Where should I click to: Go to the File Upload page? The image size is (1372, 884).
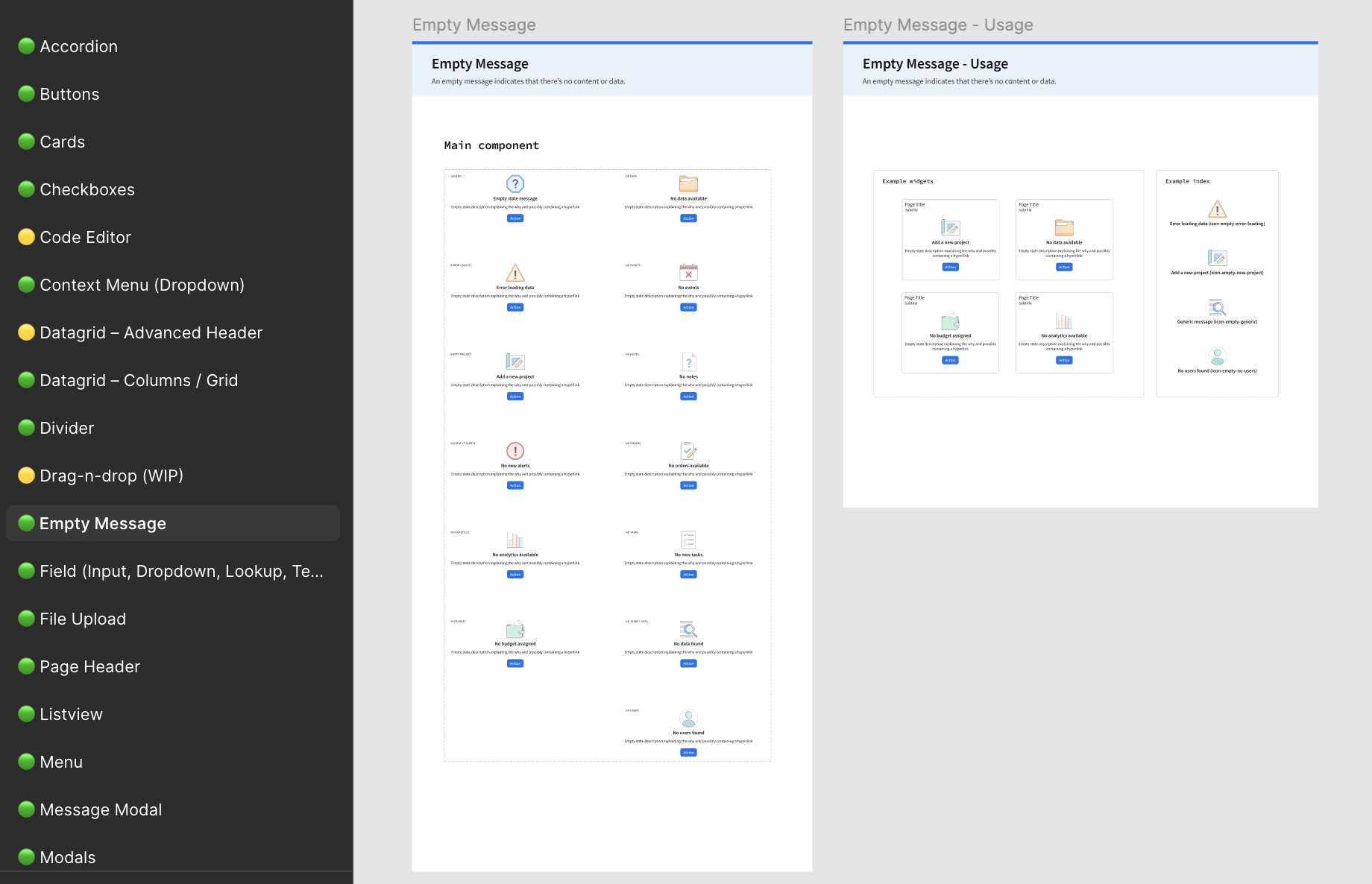173,619
